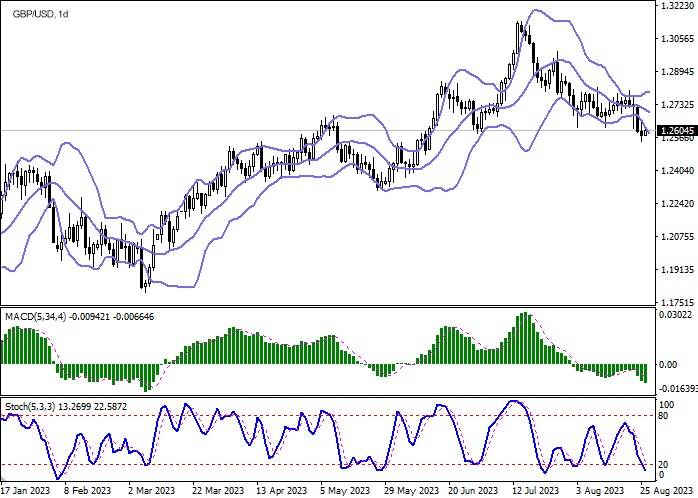Click the 20 Jun 2023 date label
Screen dimensions: 698x498
coord(472,490)
